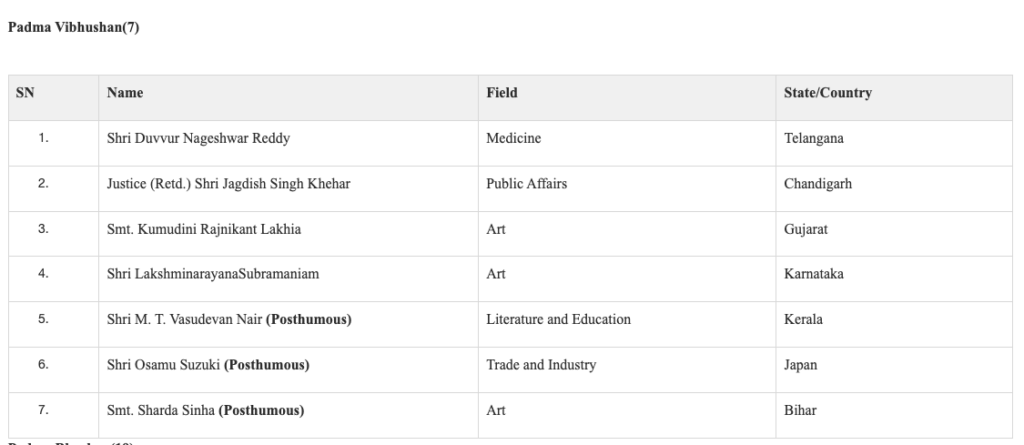
Task: Click Literature and Education cell
Action: point(558,320)
